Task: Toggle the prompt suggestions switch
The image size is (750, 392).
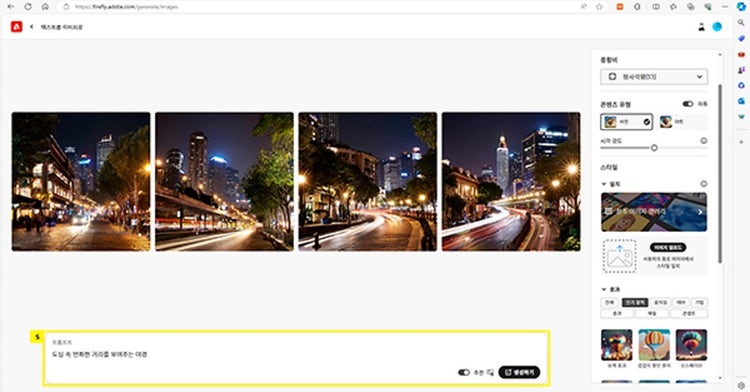Action: 463,372
